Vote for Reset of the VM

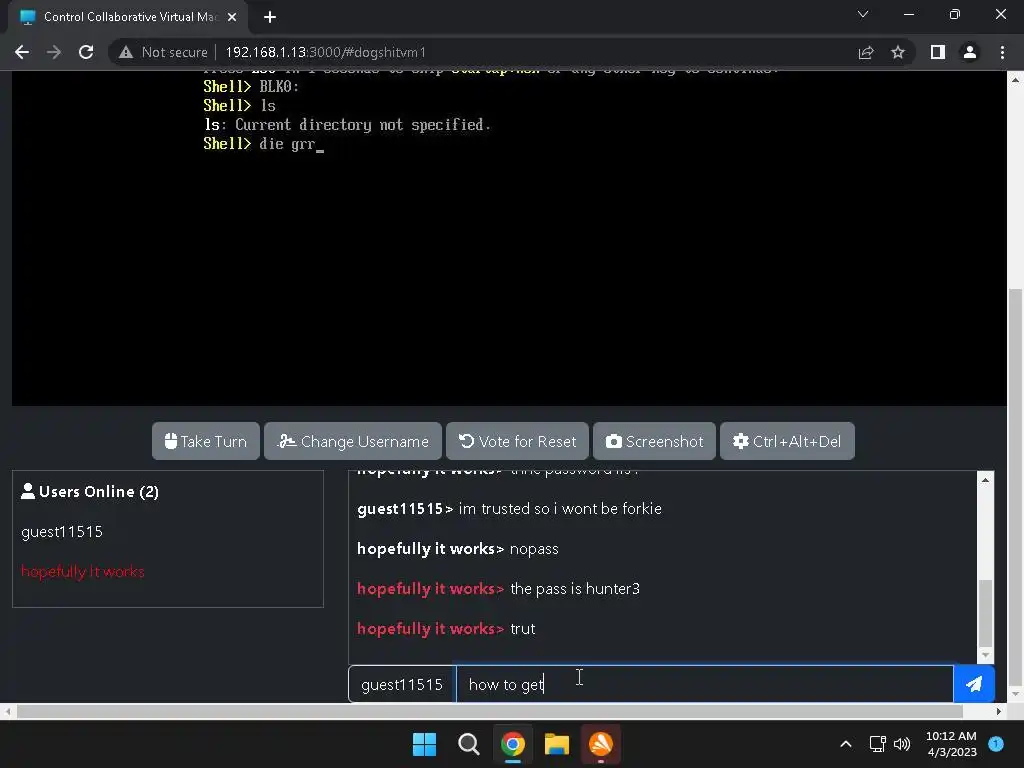pyautogui.click(x=517, y=441)
